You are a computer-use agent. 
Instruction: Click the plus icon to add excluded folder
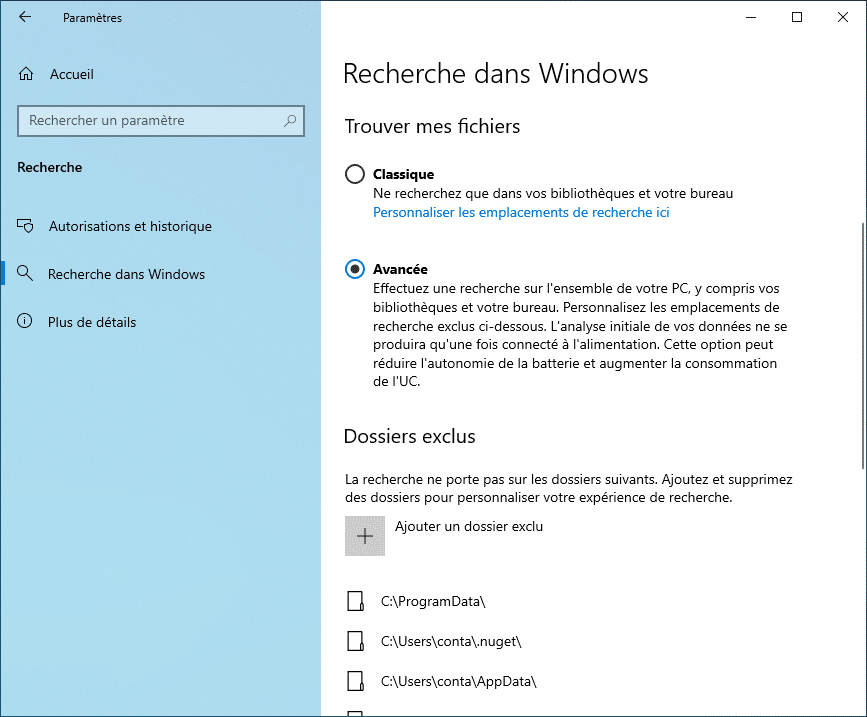pos(365,536)
